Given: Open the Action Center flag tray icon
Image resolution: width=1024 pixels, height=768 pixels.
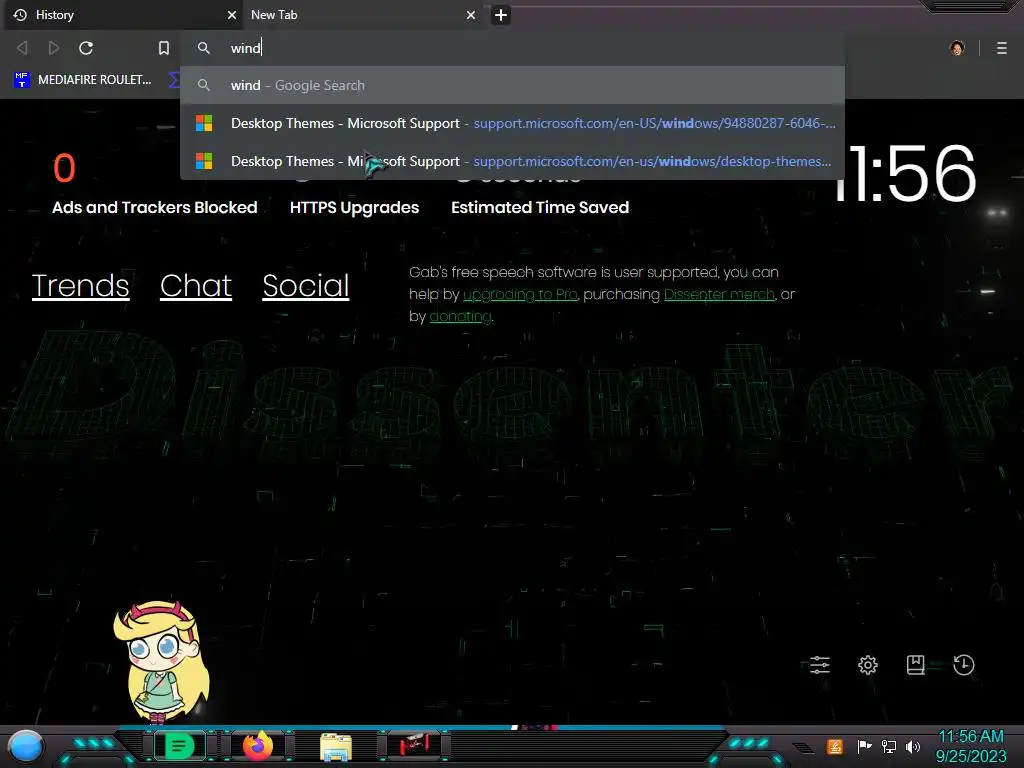Looking at the screenshot, I should tap(864, 746).
